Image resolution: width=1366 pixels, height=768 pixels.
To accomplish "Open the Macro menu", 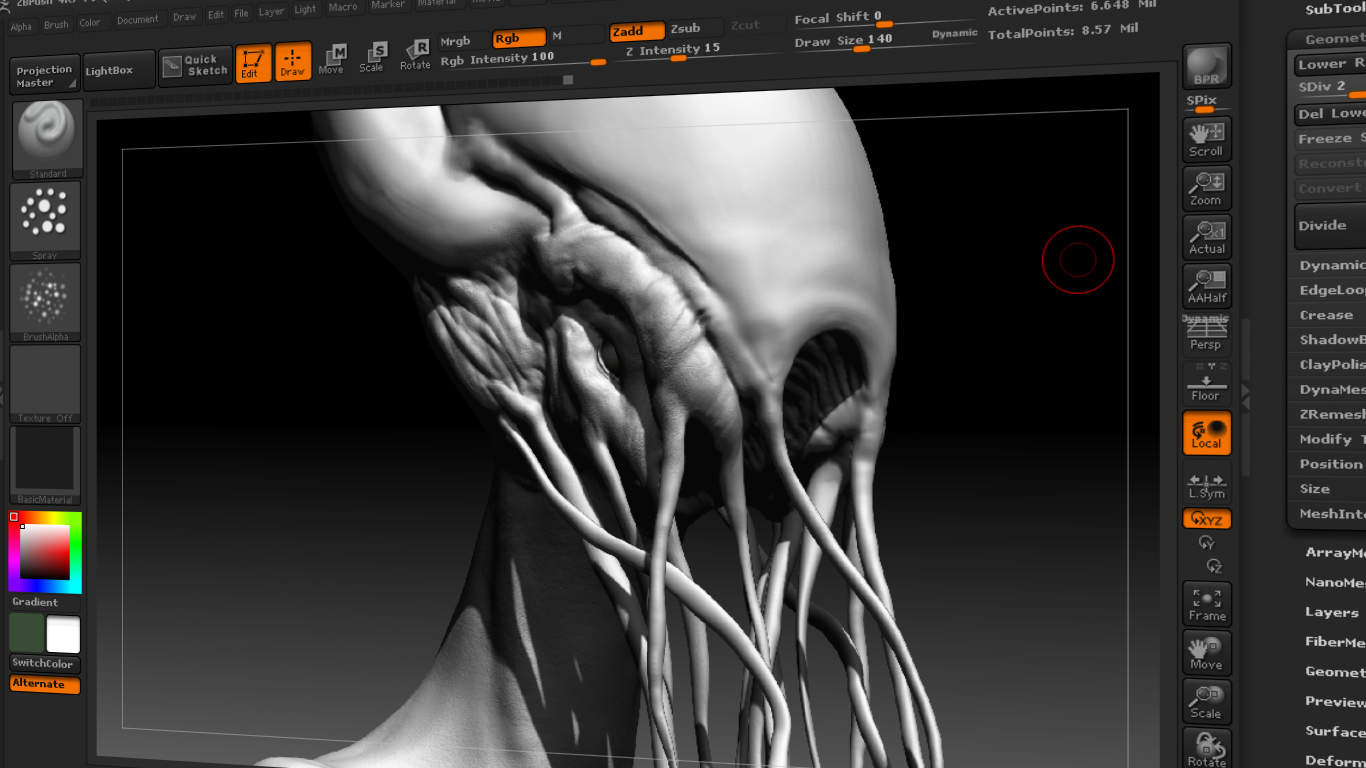I will click(343, 7).
